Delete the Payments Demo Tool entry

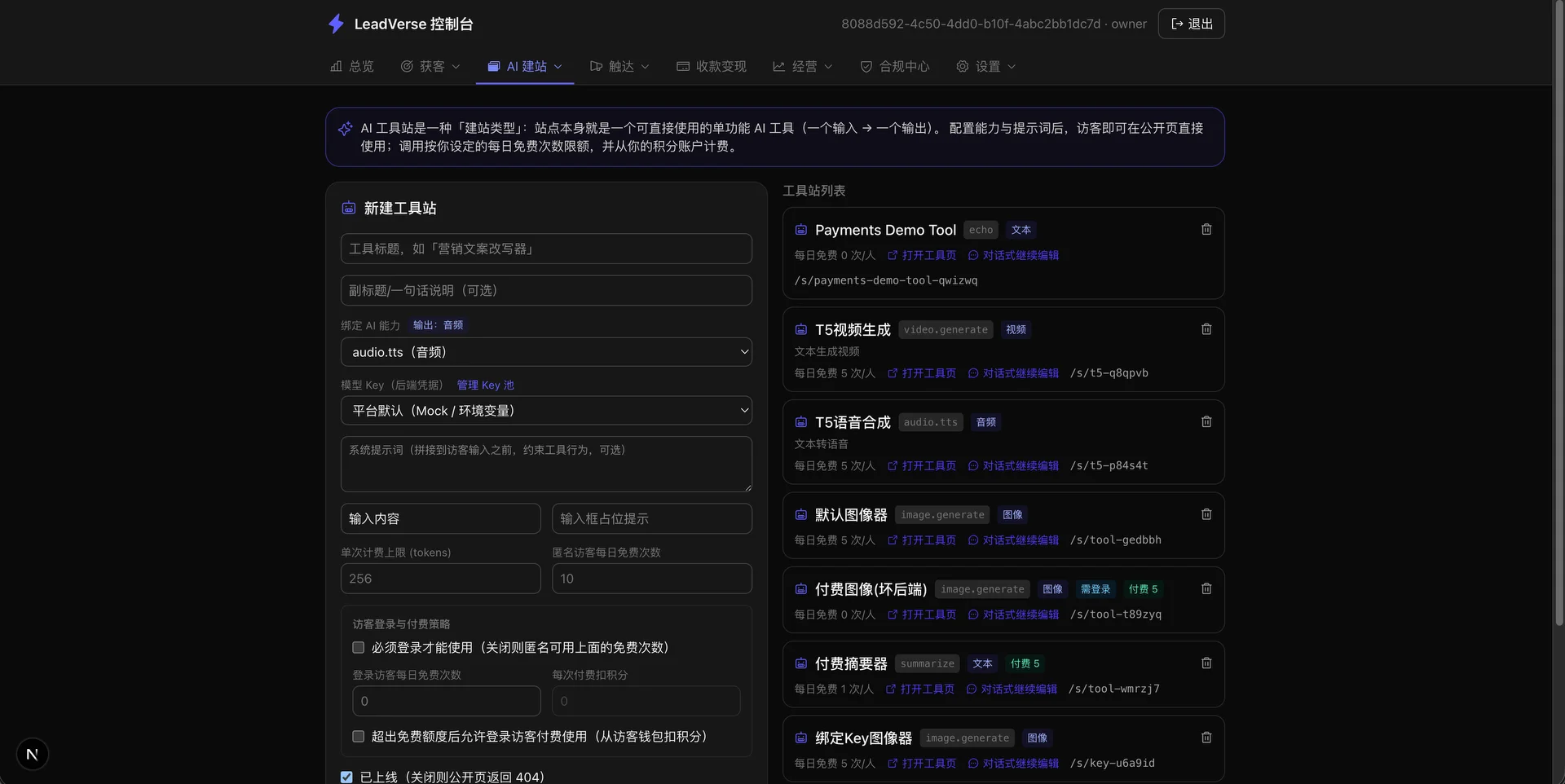point(1206,230)
